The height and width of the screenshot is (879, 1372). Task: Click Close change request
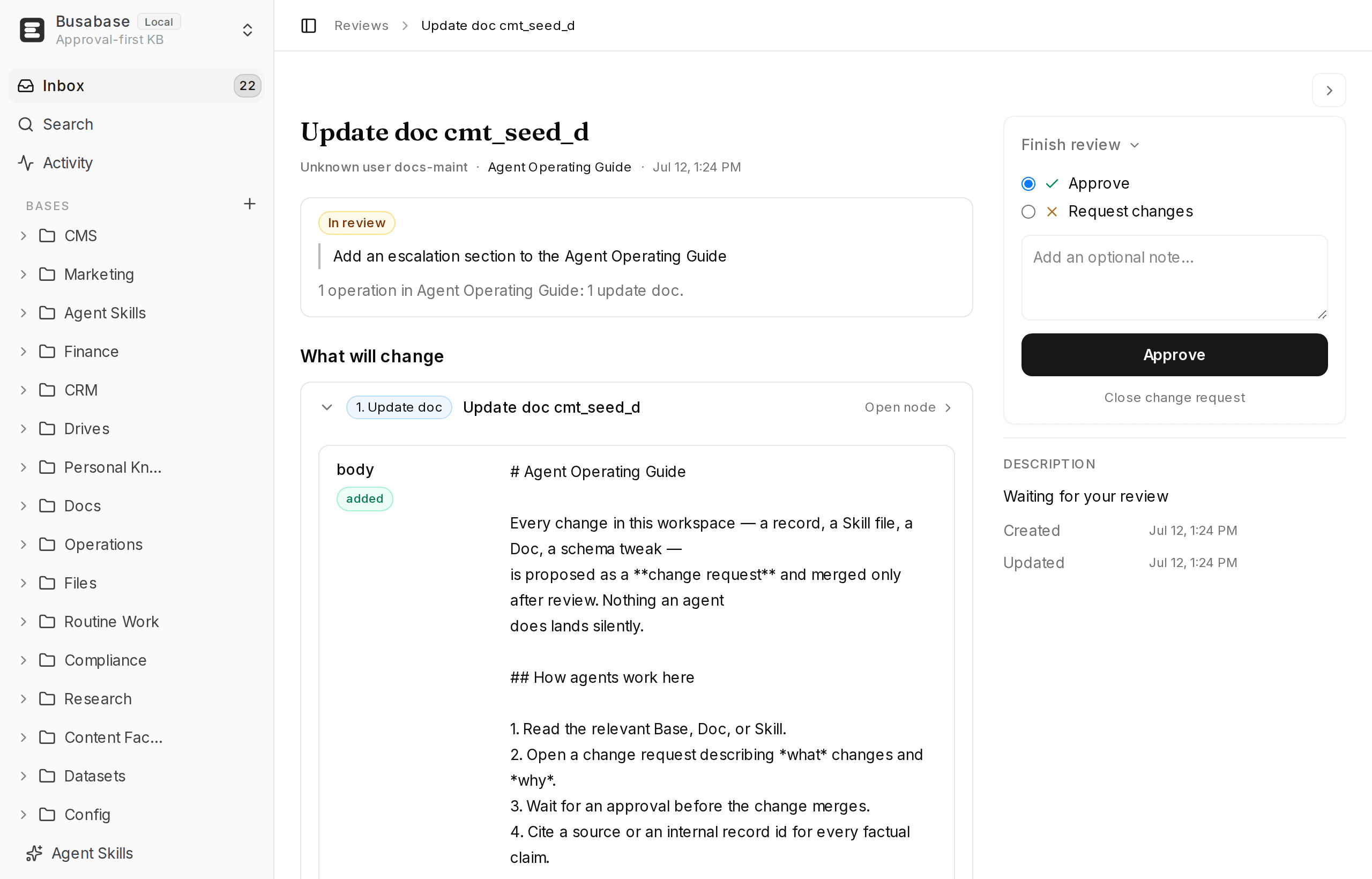click(x=1175, y=398)
